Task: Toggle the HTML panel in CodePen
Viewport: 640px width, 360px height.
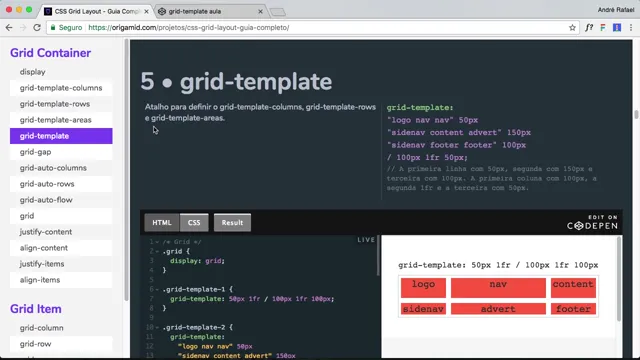Action: [162, 222]
